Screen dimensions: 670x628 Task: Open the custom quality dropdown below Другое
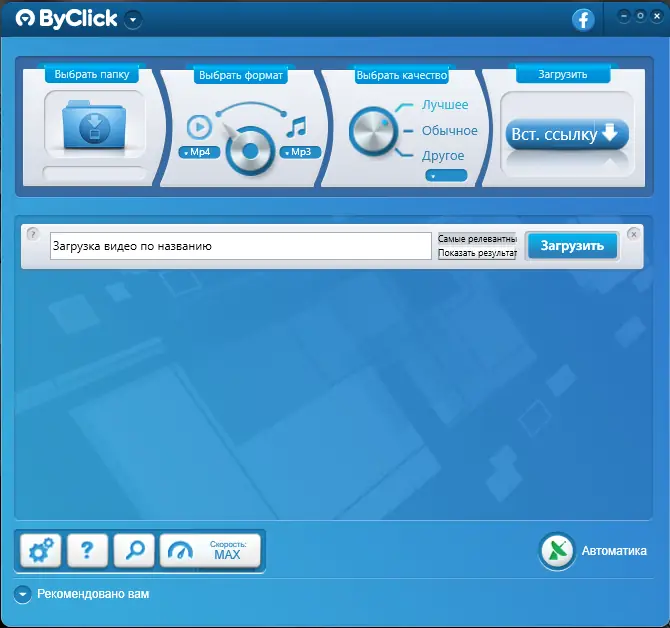pos(446,176)
